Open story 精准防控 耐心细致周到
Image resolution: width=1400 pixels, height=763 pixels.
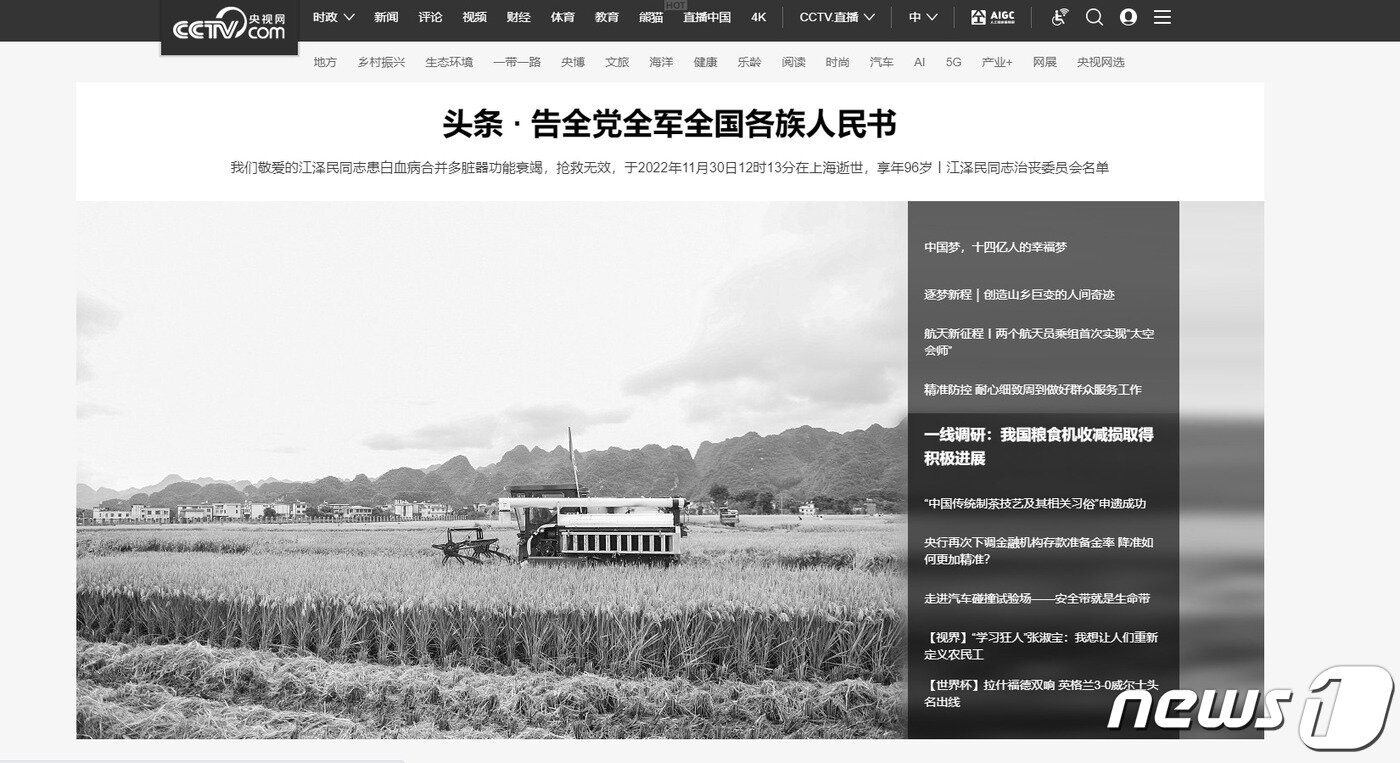pyautogui.click(x=1032, y=389)
